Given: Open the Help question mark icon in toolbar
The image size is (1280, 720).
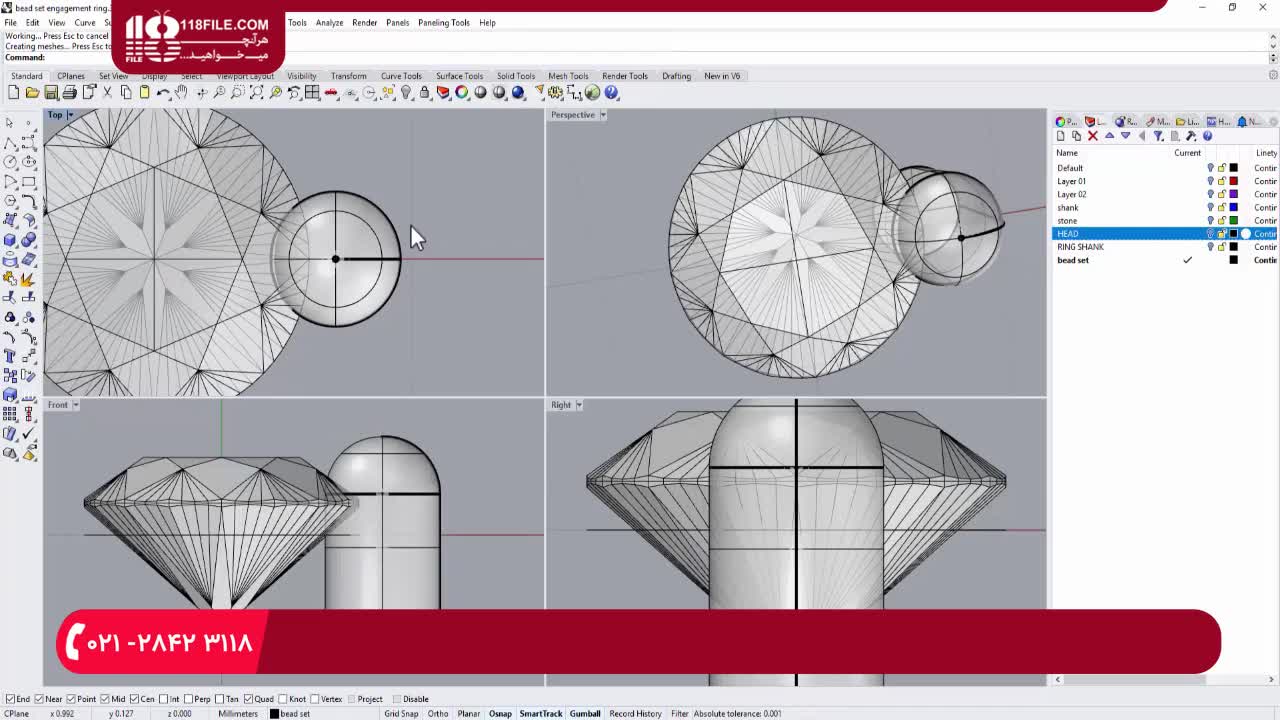Looking at the screenshot, I should point(611,93).
